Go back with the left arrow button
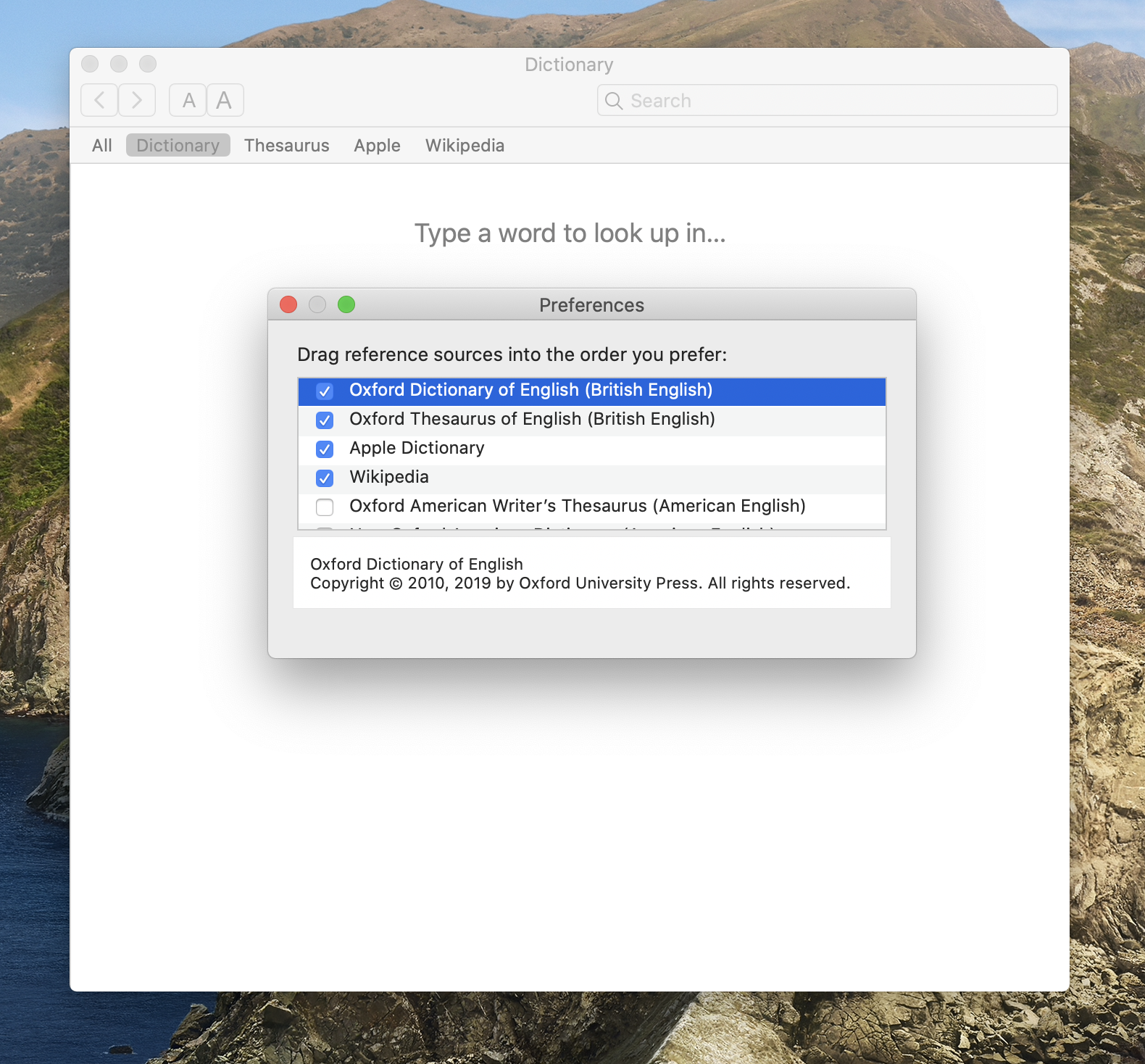The image size is (1145, 1064). click(x=99, y=100)
